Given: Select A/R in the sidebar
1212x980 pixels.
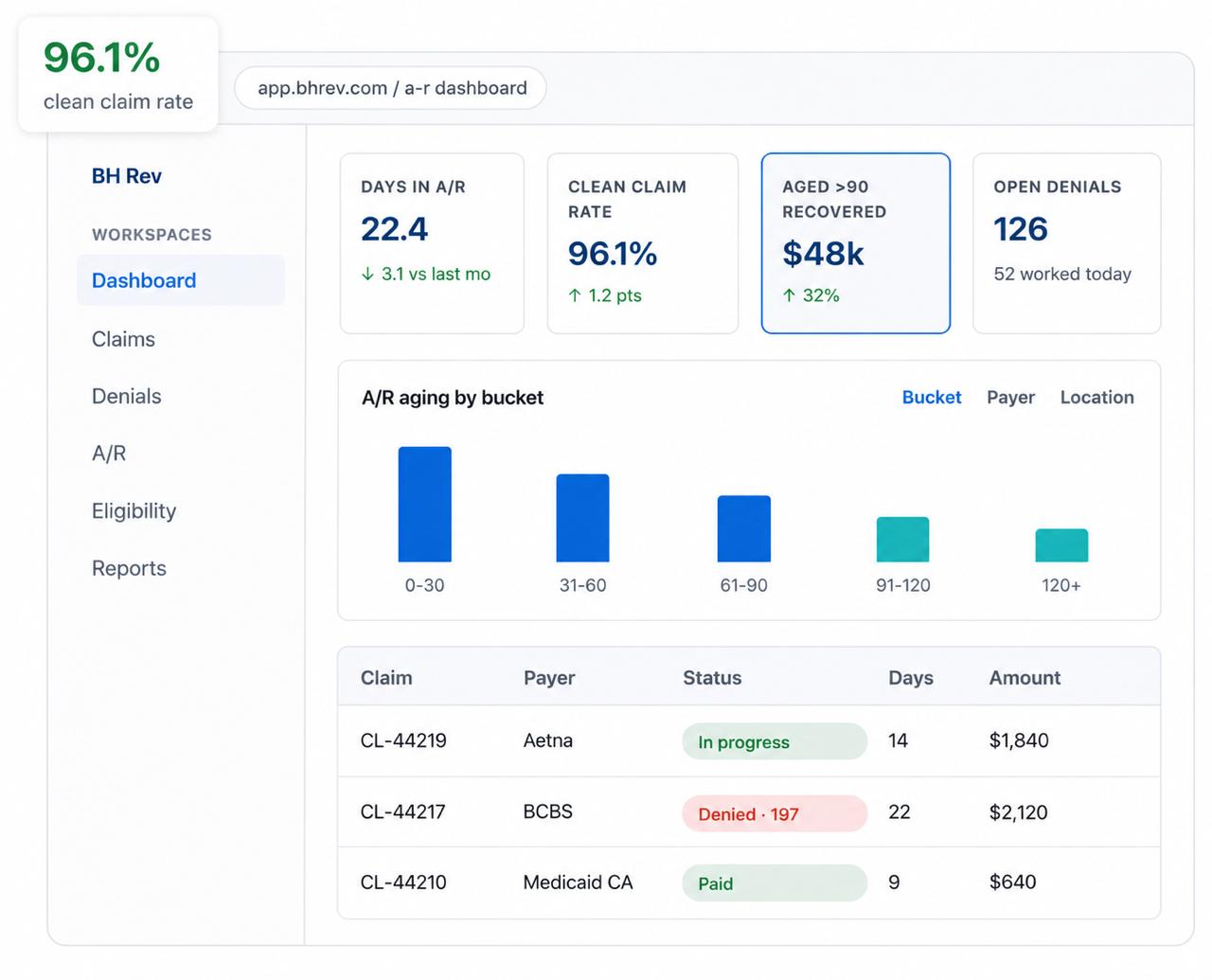Looking at the screenshot, I should pyautogui.click(x=109, y=454).
